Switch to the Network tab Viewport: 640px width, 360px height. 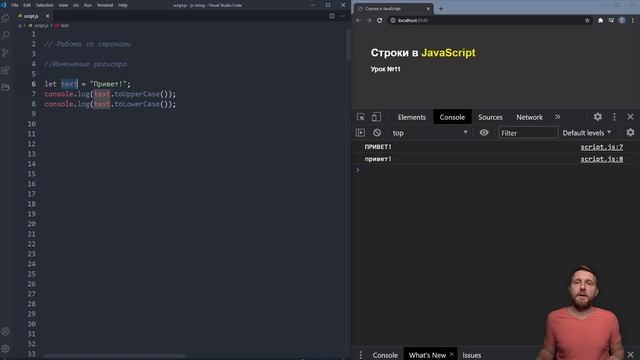(529, 117)
